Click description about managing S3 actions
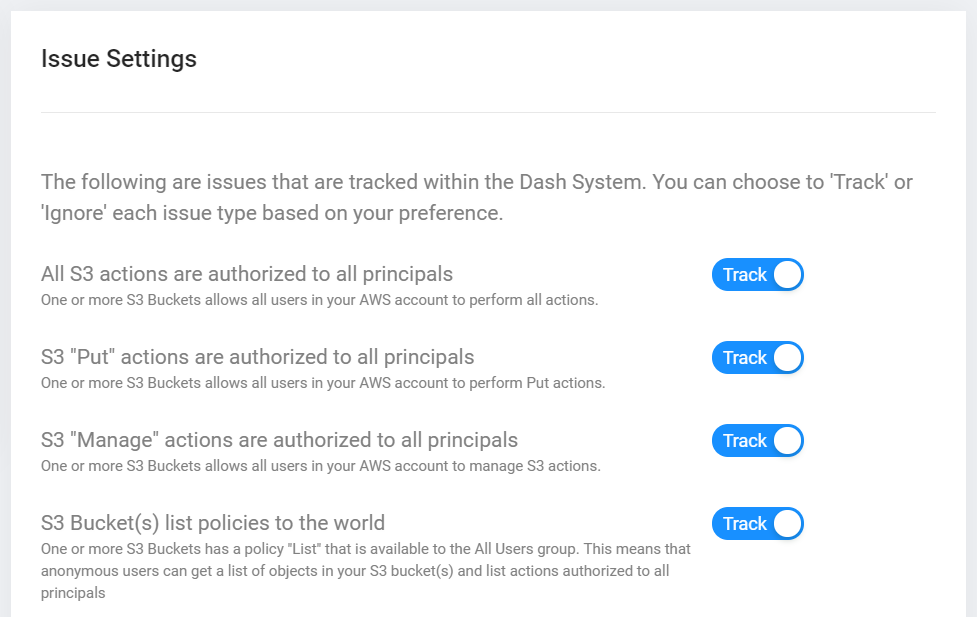 (x=320, y=465)
